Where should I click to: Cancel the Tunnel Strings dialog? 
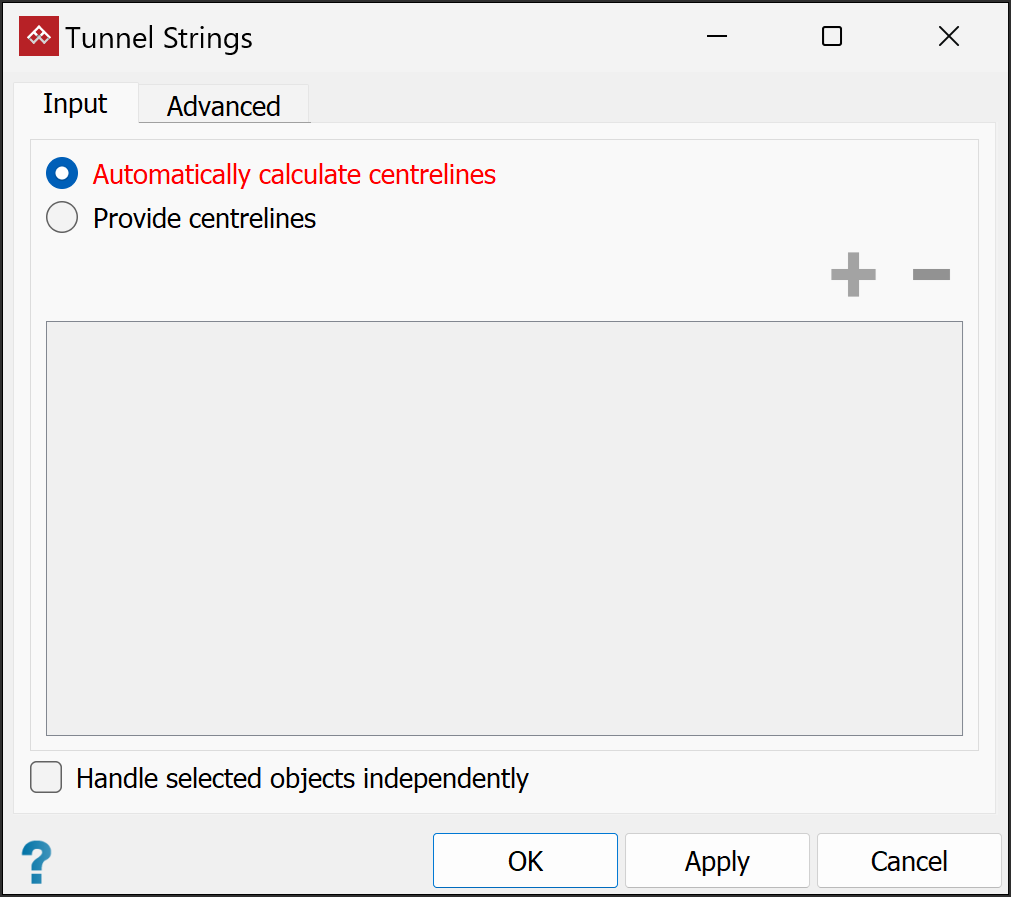tap(908, 861)
